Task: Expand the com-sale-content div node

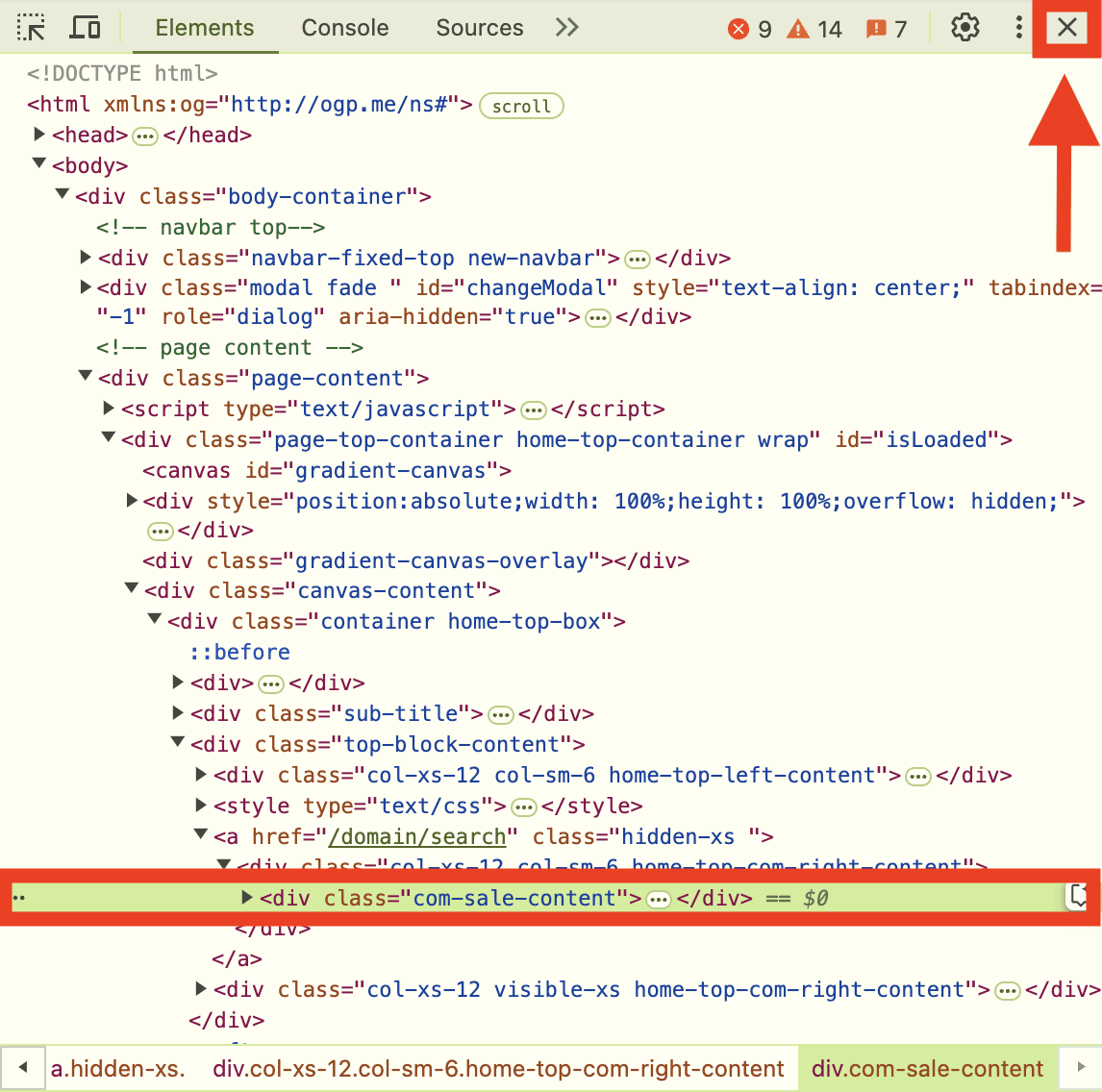Action: (x=247, y=897)
